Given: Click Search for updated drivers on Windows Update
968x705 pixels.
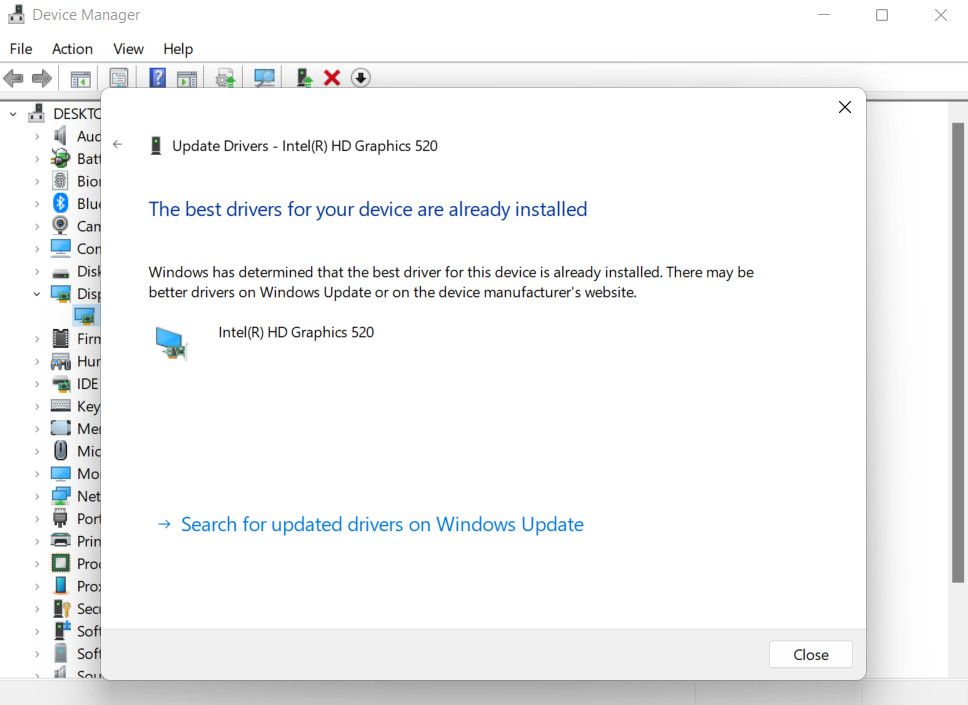Looking at the screenshot, I should pos(382,524).
